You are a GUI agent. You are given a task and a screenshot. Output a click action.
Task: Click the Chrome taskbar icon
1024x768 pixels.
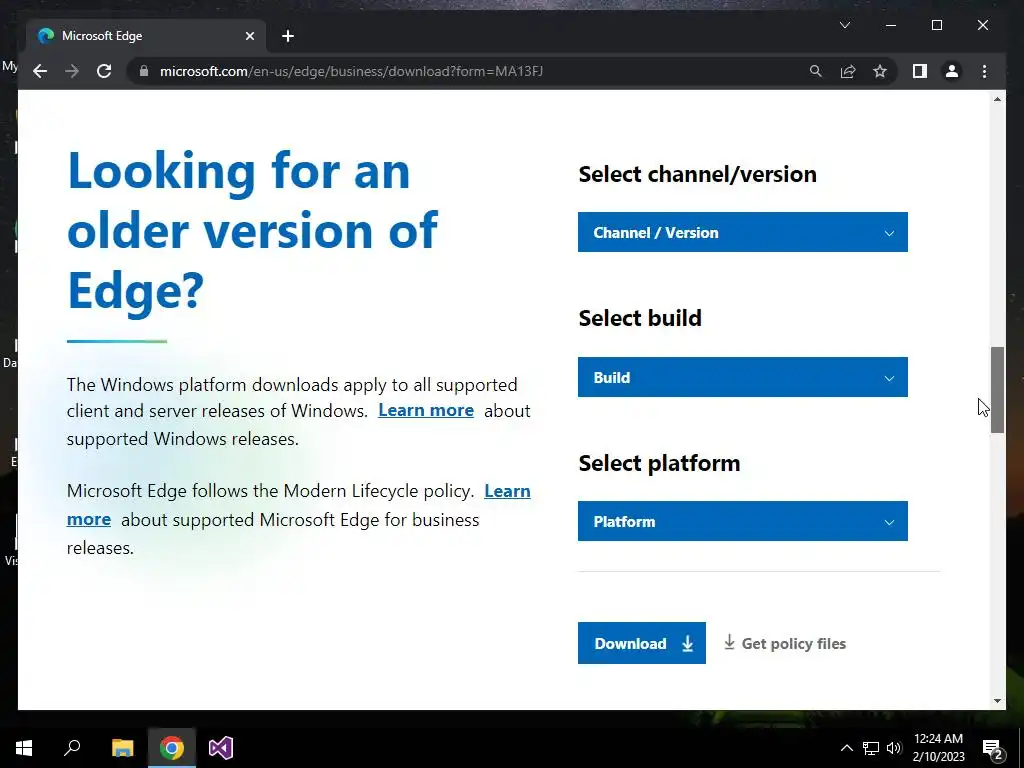(172, 748)
